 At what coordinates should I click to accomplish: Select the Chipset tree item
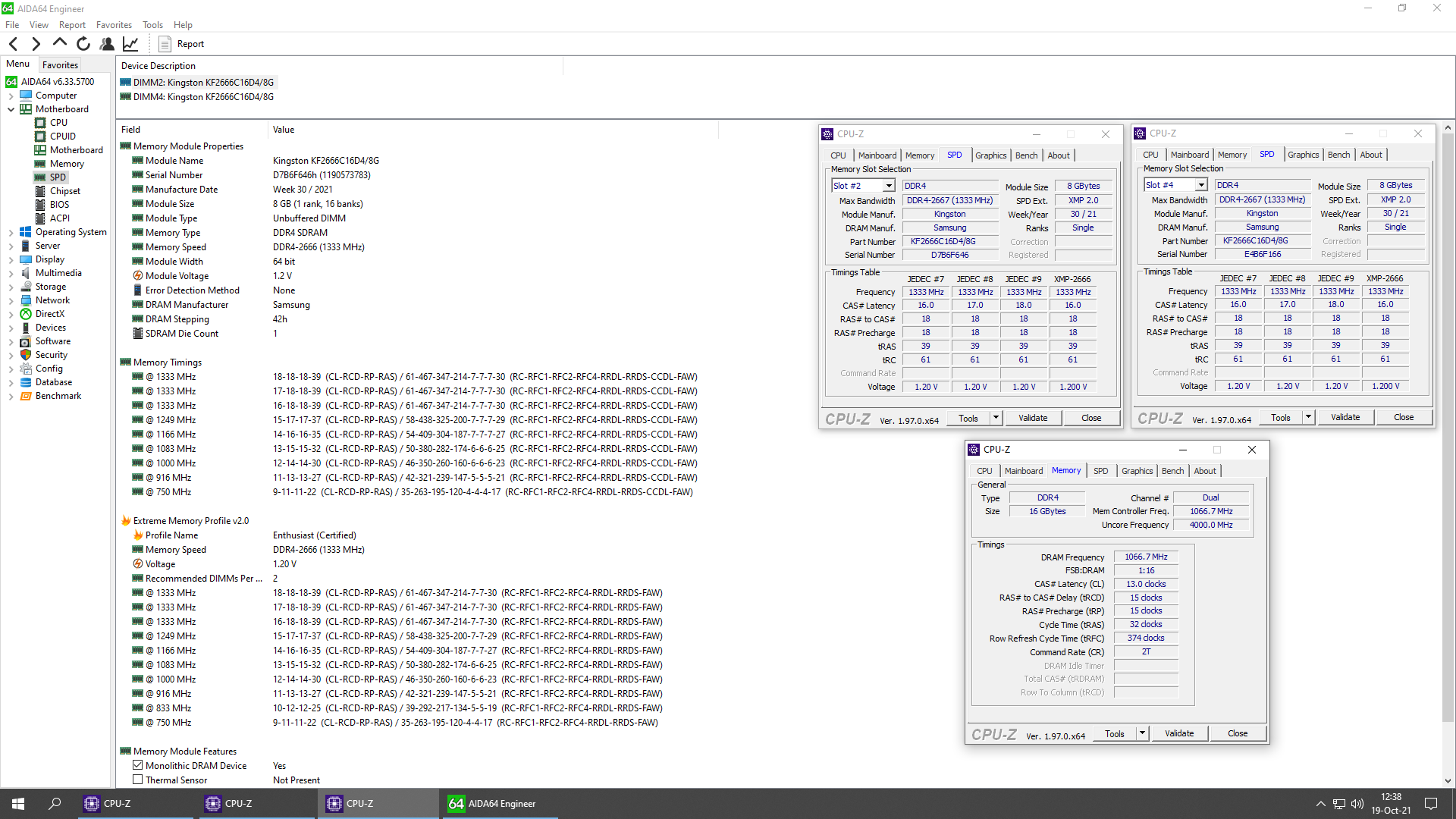click(64, 191)
